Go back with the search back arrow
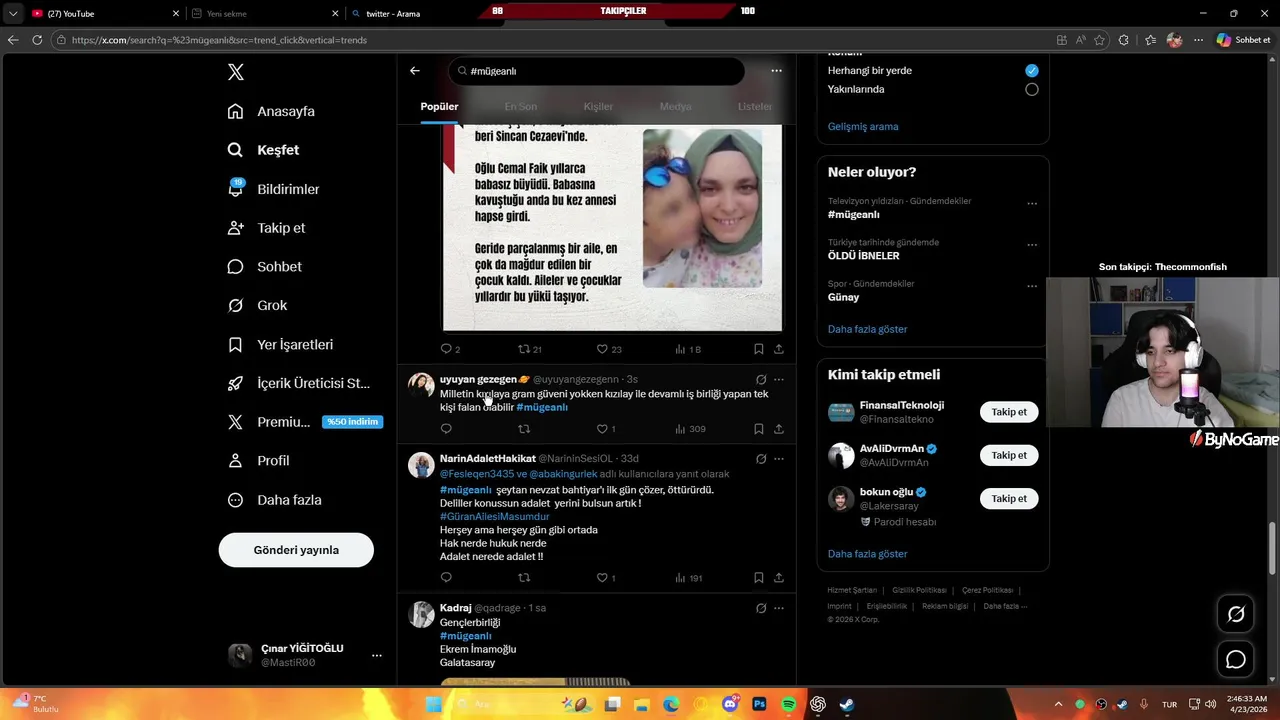Image resolution: width=1280 pixels, height=720 pixels. (415, 71)
